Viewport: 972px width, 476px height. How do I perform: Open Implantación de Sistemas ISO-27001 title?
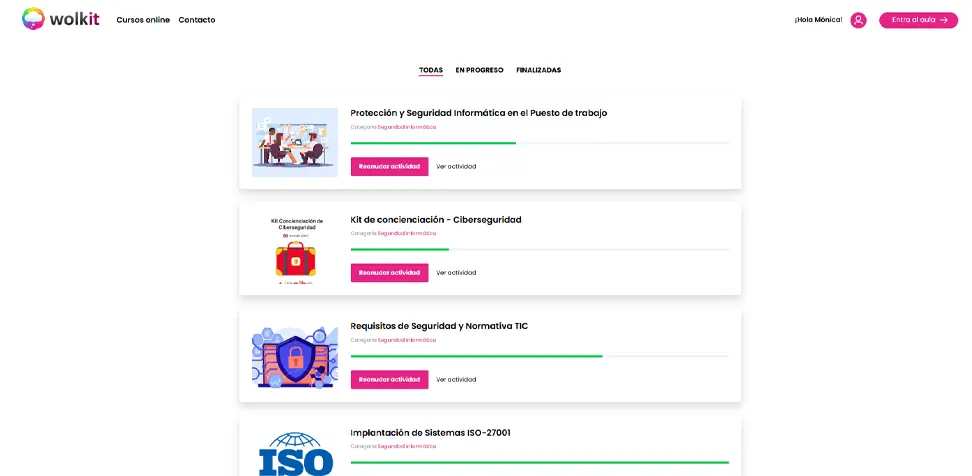(x=430, y=433)
